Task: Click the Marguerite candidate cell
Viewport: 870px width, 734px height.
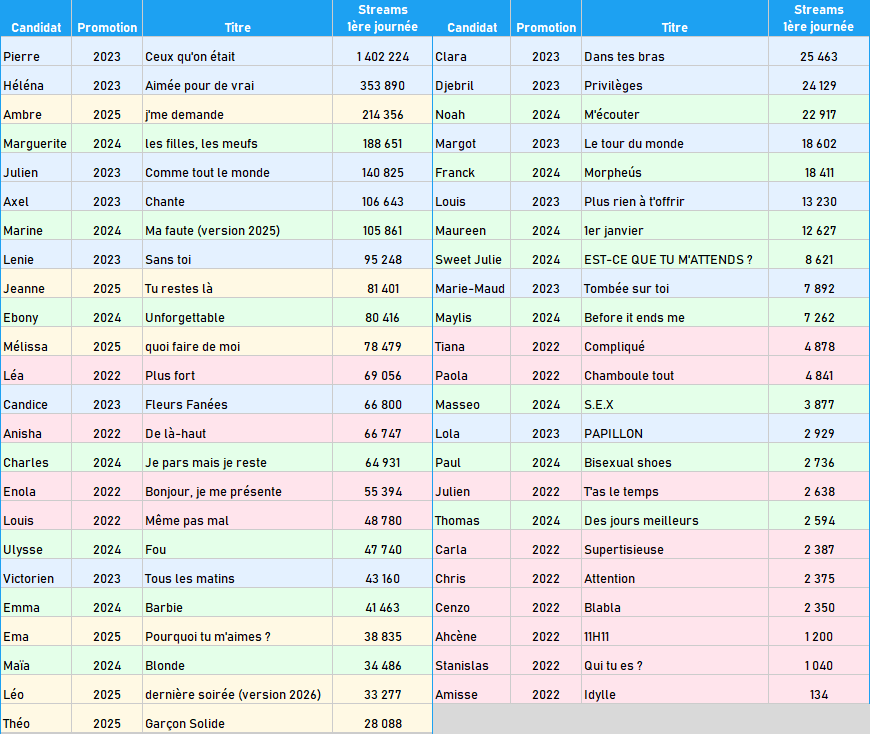Action: (x=36, y=138)
